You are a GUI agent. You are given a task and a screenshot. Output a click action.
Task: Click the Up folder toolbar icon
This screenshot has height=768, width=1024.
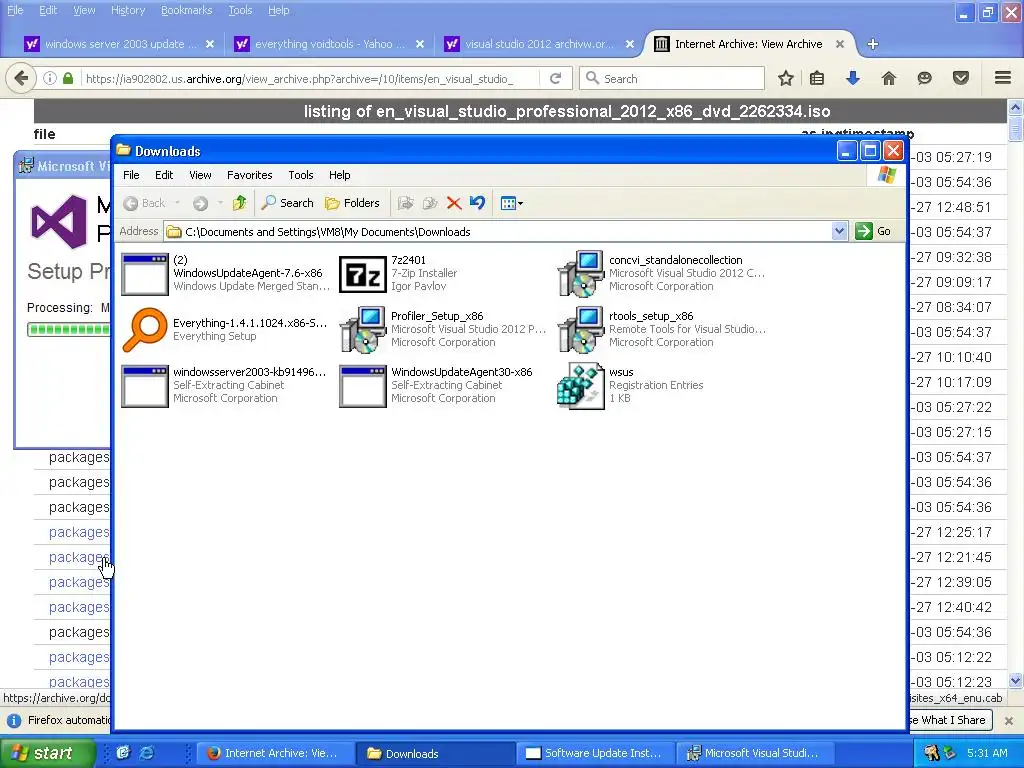240,203
